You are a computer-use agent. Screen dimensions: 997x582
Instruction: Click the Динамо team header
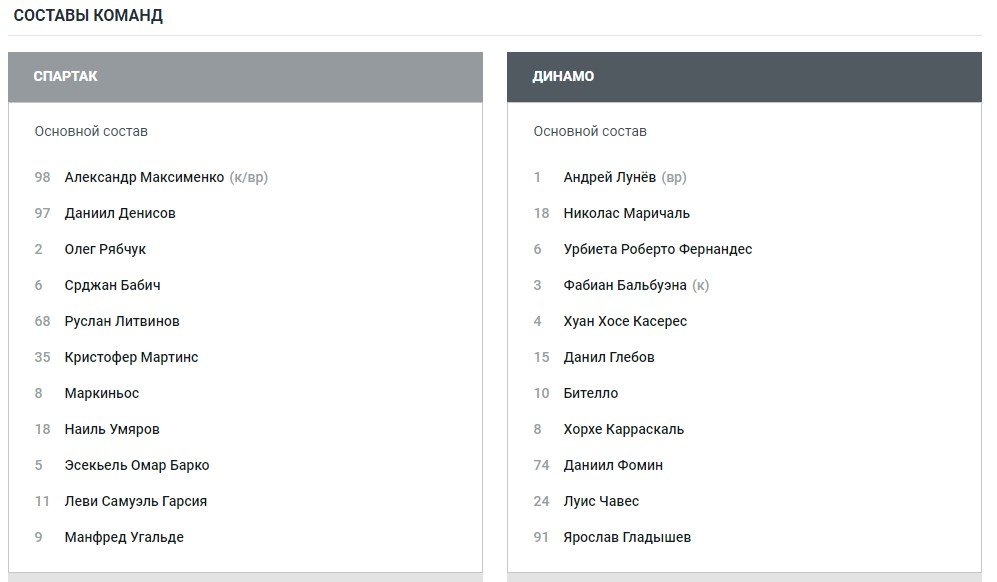pos(563,77)
